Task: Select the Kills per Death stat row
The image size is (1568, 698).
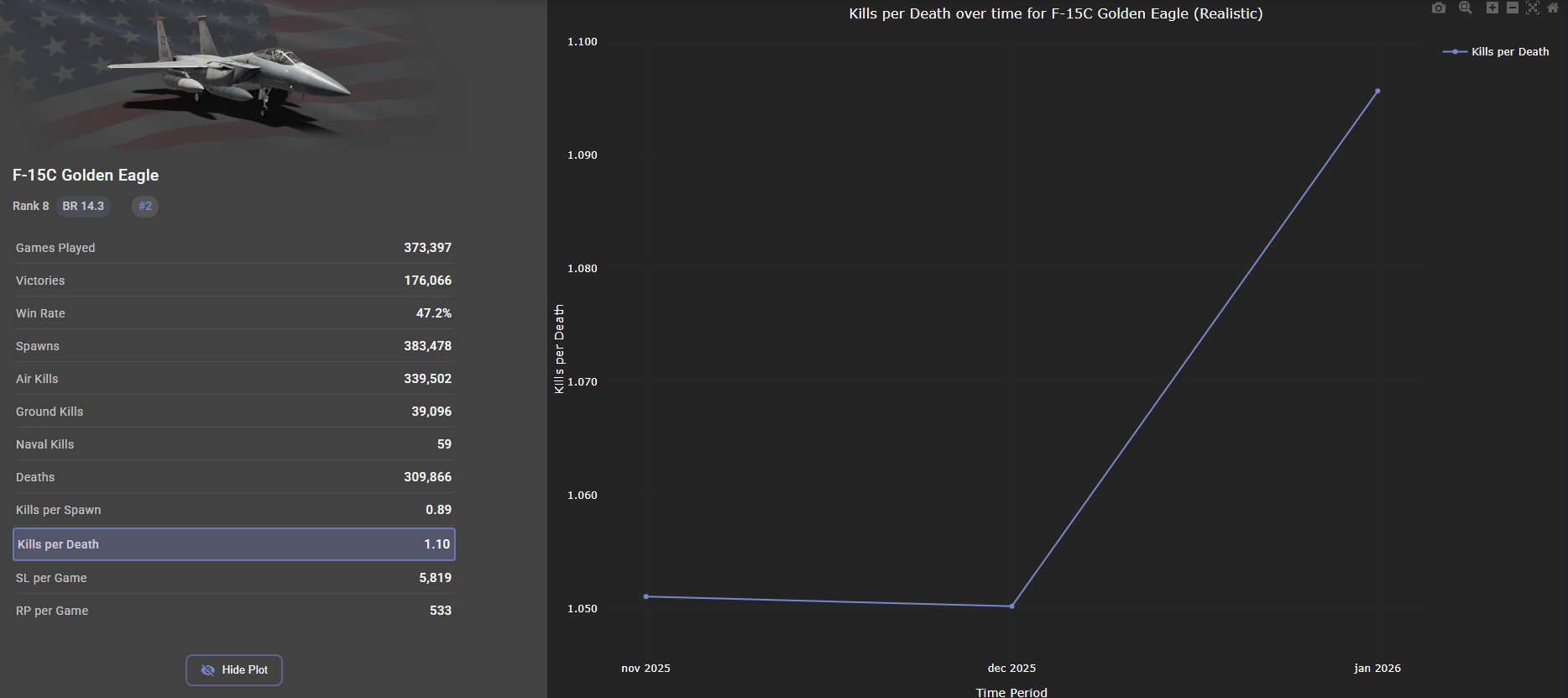Action: point(233,544)
